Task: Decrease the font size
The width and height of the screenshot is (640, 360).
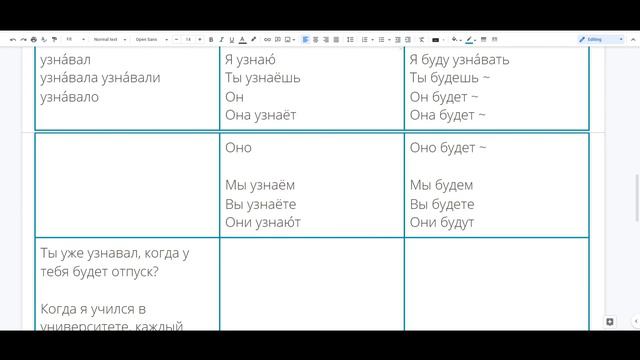Action: point(176,40)
